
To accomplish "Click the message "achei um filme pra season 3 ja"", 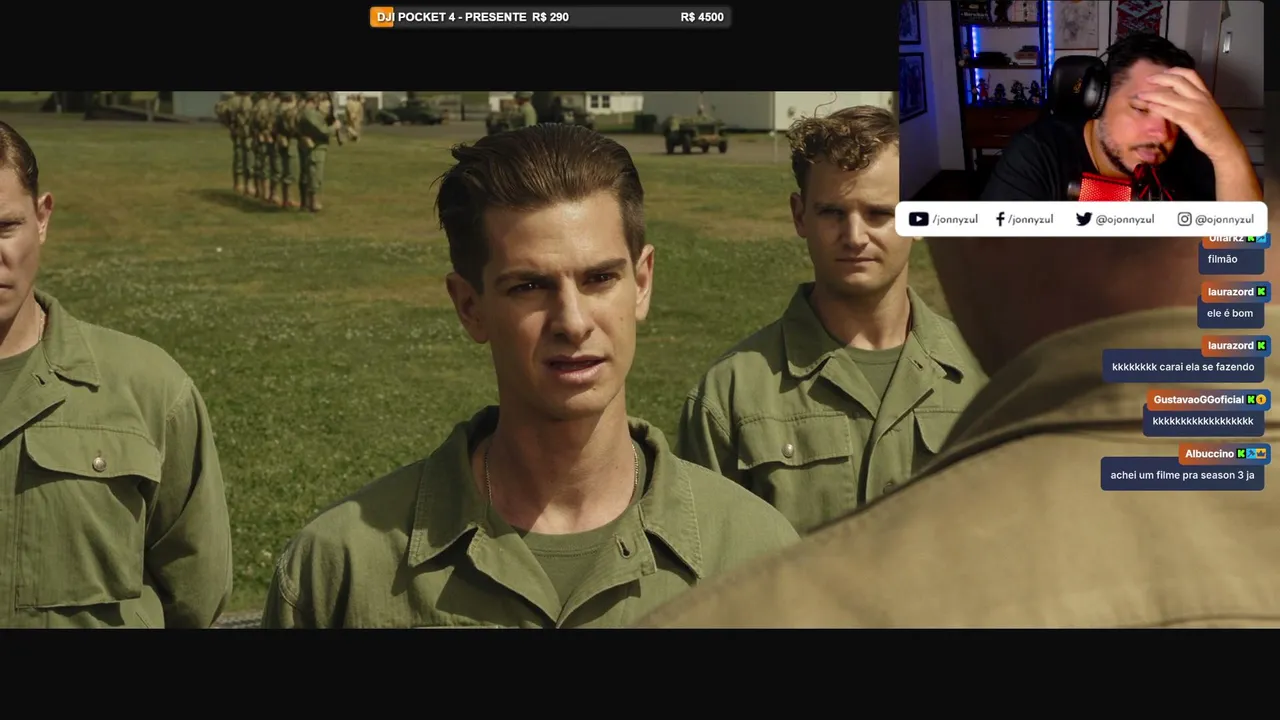I will click(x=1182, y=475).
